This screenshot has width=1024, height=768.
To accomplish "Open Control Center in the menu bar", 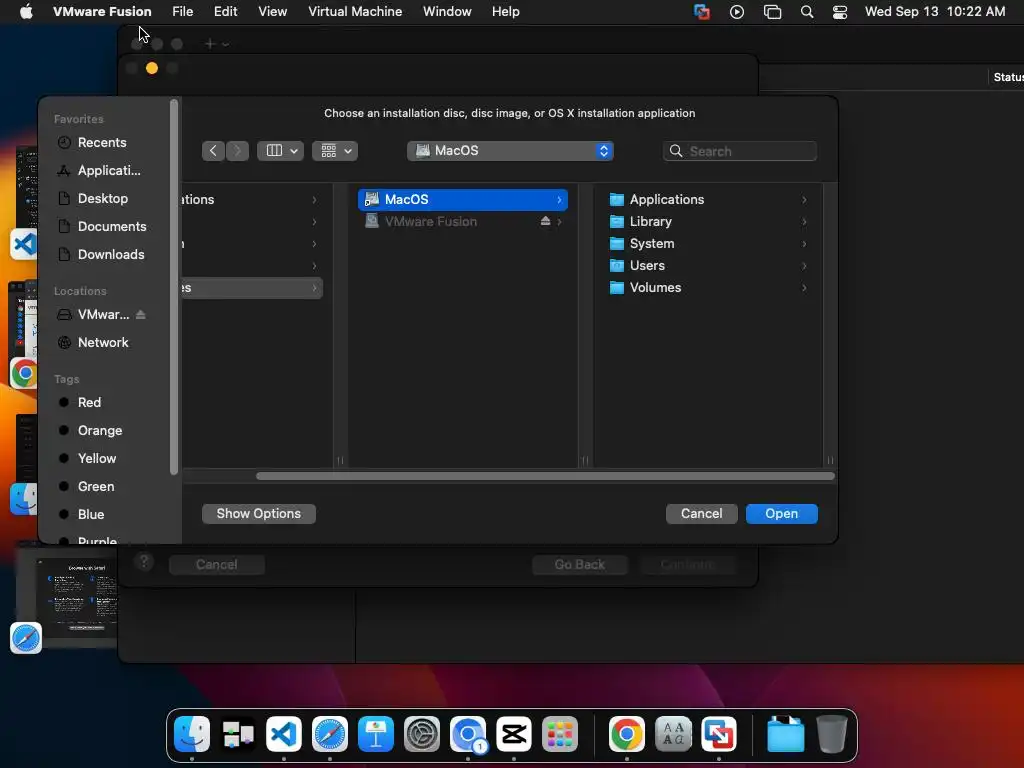I will coord(840,12).
